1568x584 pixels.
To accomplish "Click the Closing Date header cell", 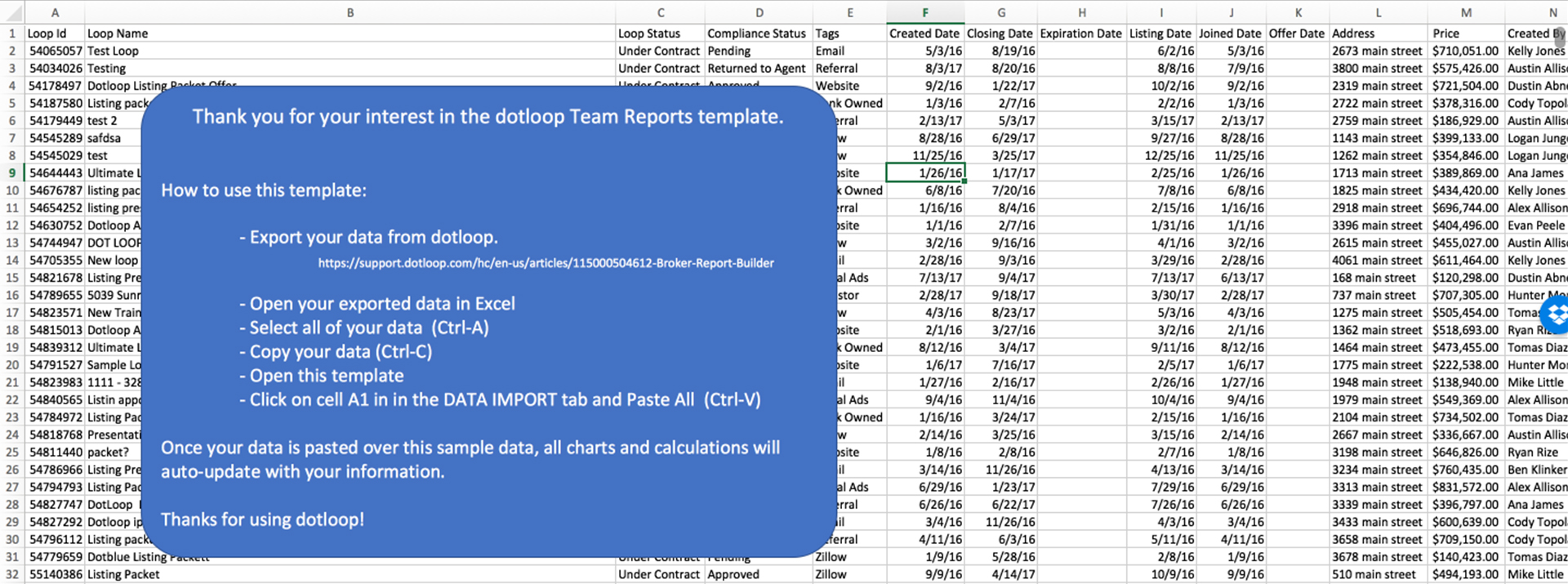I will pyautogui.click(x=1000, y=33).
